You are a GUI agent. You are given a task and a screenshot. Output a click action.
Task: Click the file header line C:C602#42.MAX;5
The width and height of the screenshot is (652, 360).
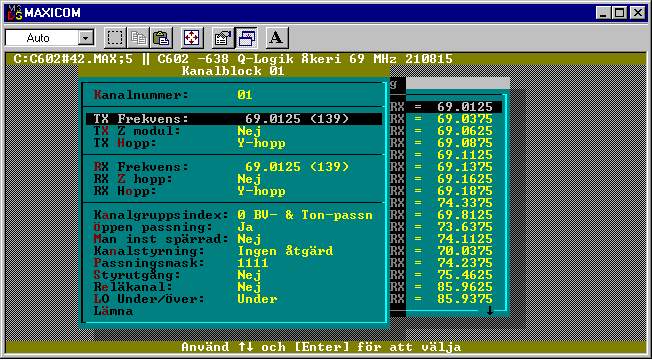point(233,59)
